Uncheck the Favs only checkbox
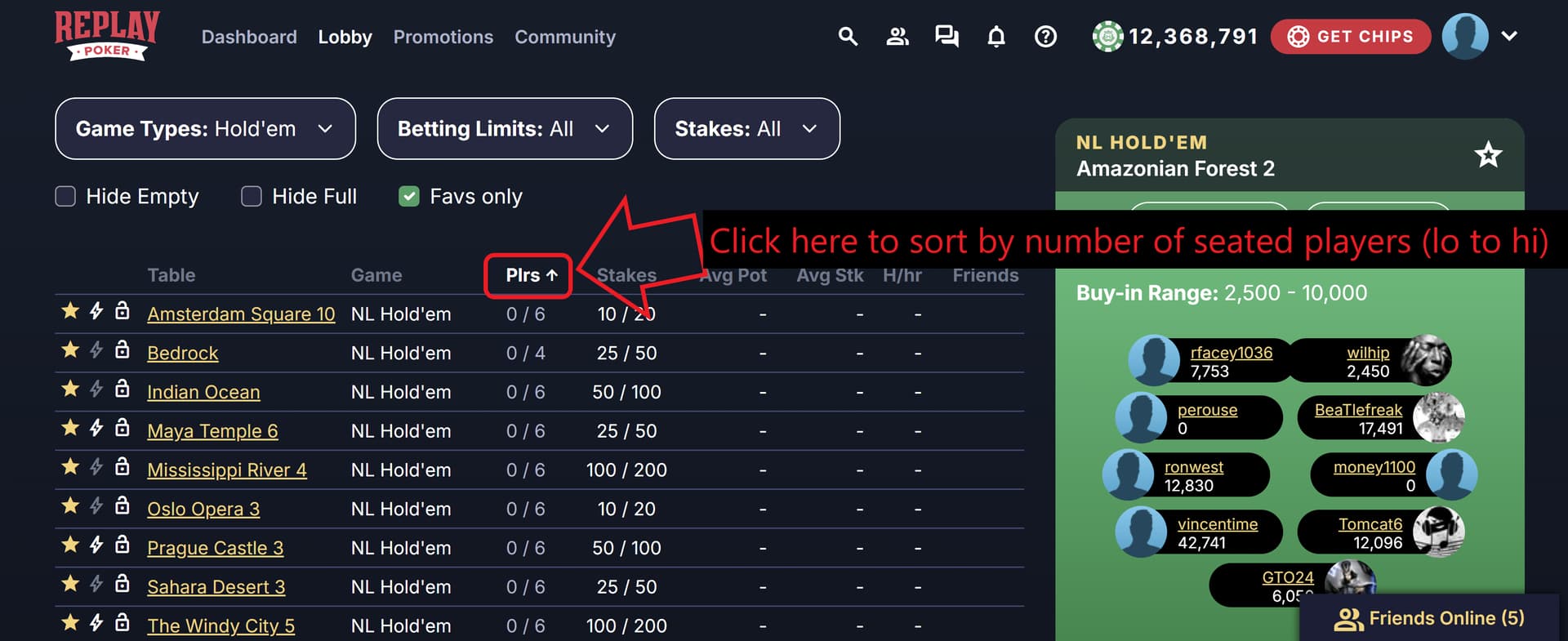The height and width of the screenshot is (641, 1568). coord(409,197)
